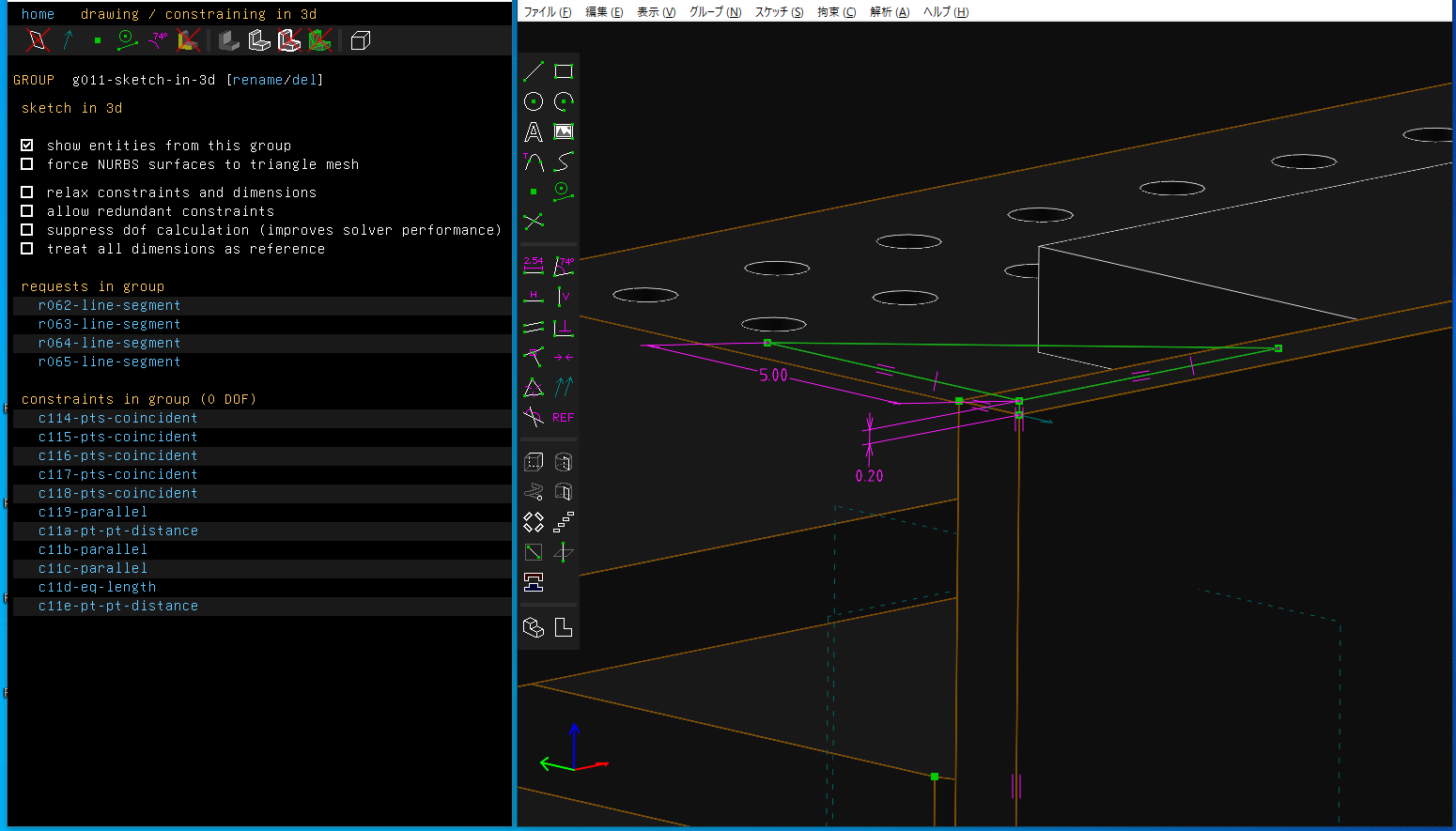Select the line segment sketch tool
Viewport: 1456px width, 831px height.
[x=534, y=71]
